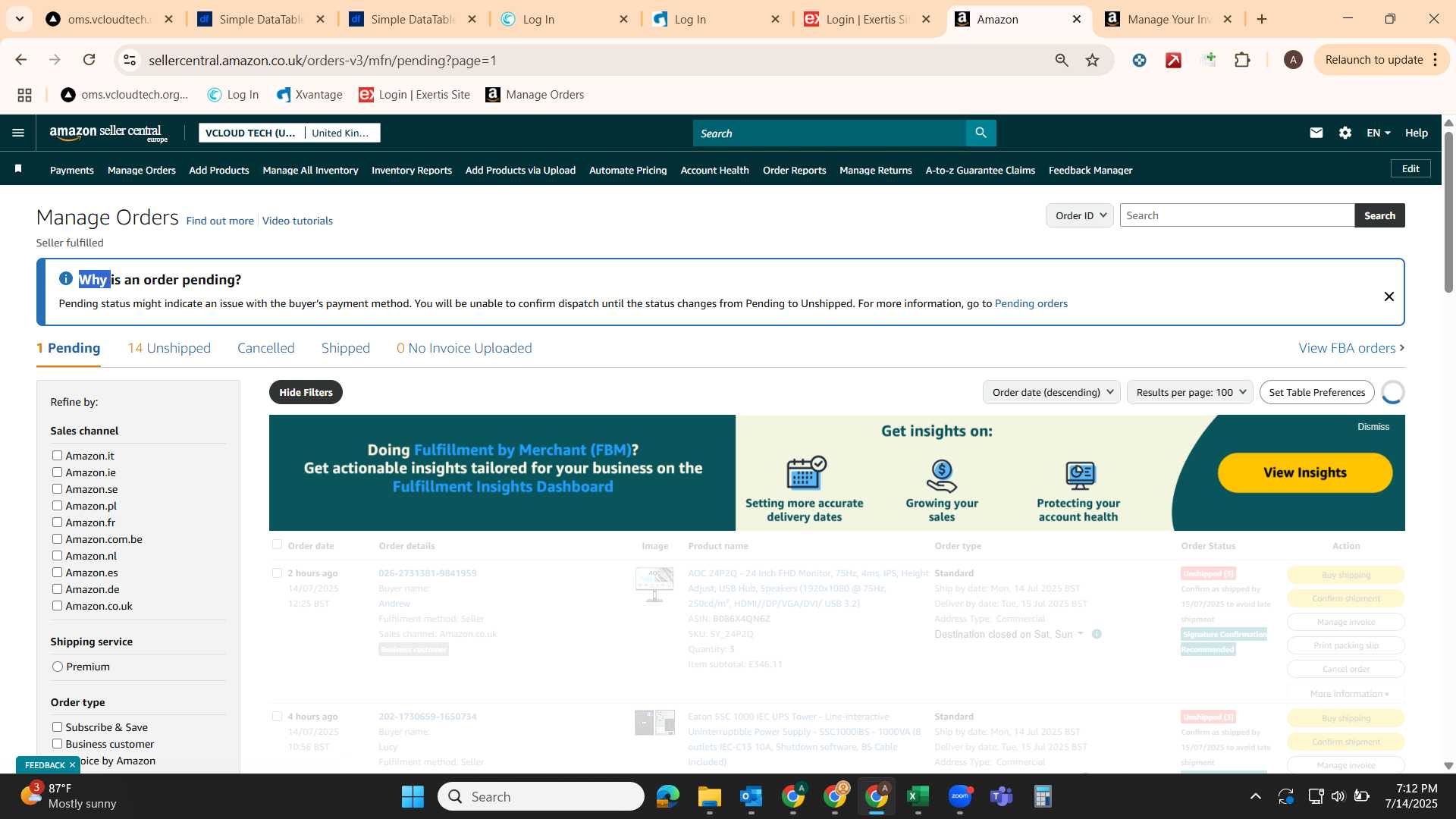Open the Pending orders help link
Screen dimensions: 1456x819
1031,303
